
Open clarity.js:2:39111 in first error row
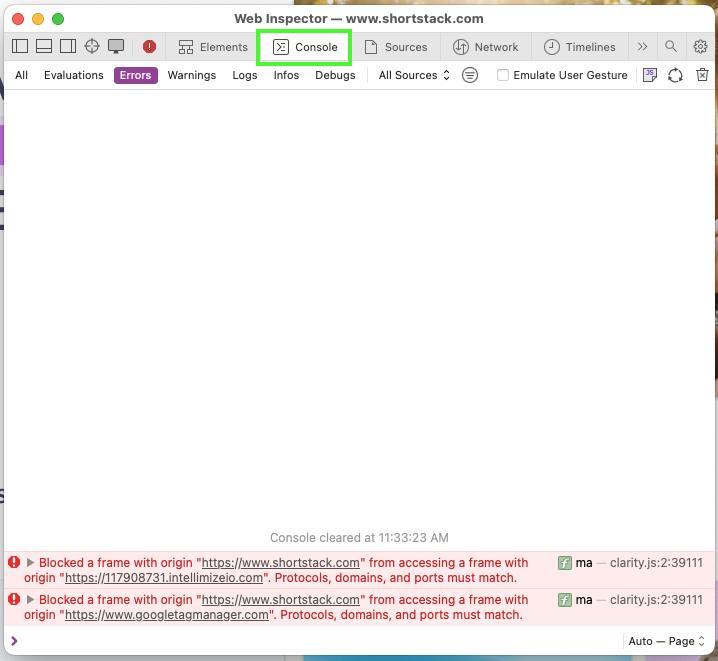click(x=656, y=563)
